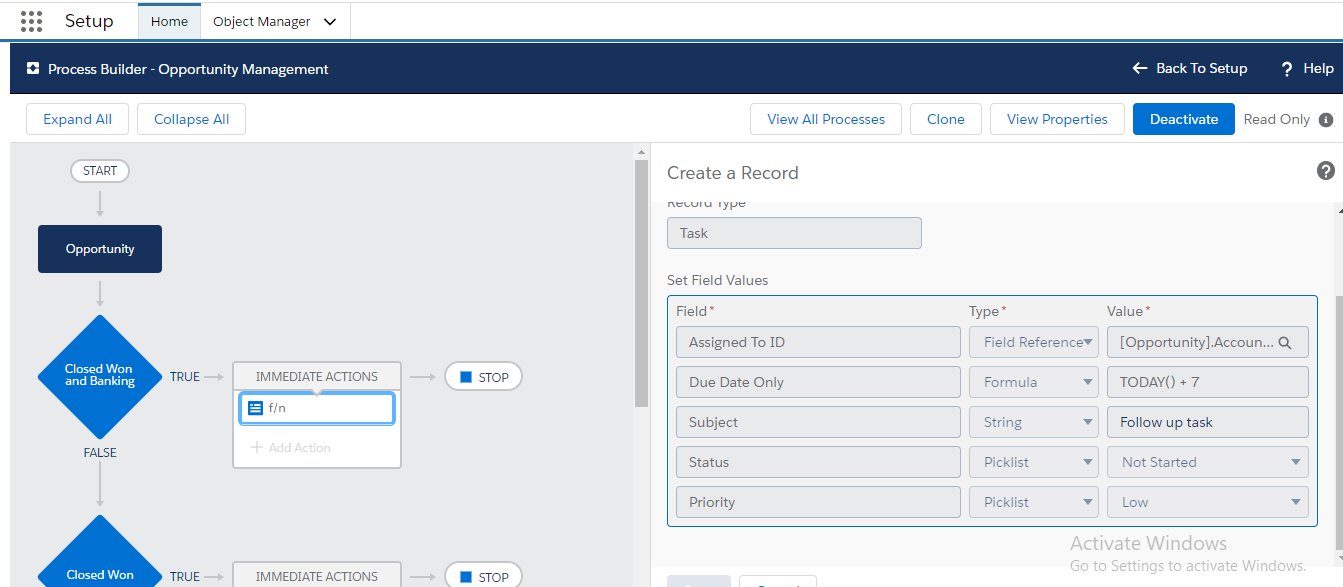Click the View All Processes button
Screen dimensions: 1343x587
[825, 119]
